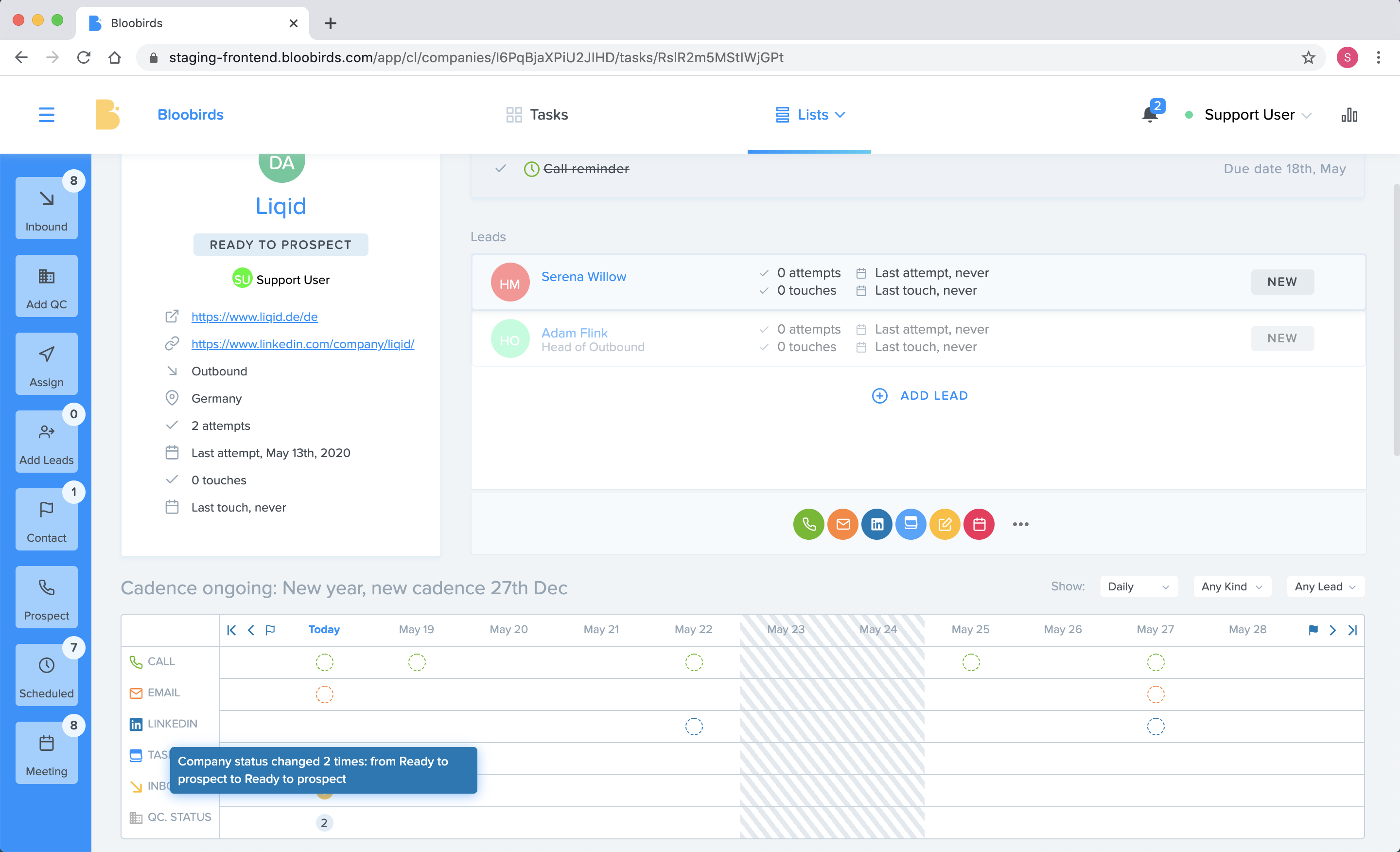Go back in browser history
The image size is (1400, 852).
coord(21,57)
